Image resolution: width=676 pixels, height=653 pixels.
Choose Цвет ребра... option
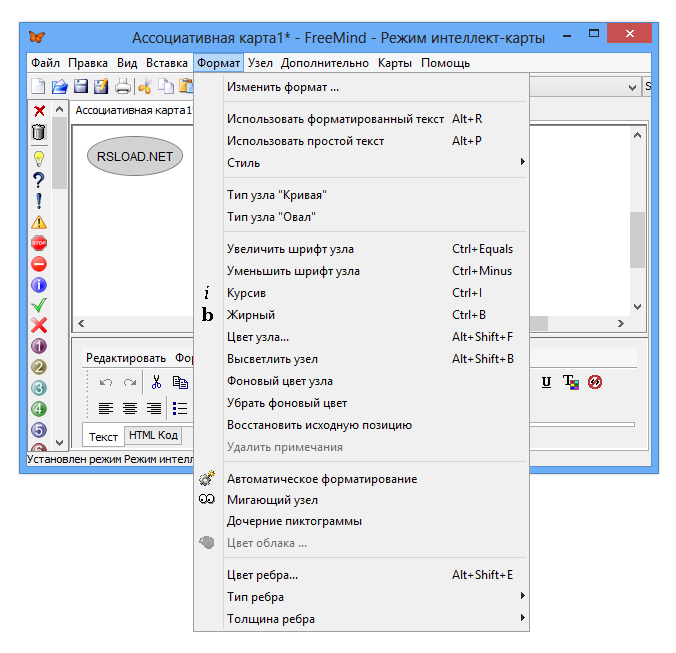coord(361,575)
